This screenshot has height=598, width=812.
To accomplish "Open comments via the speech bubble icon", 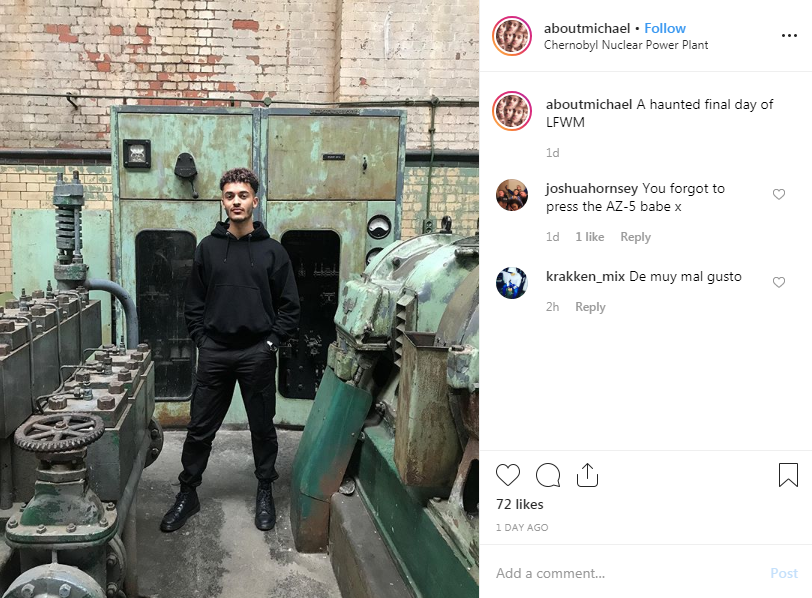I will (548, 475).
